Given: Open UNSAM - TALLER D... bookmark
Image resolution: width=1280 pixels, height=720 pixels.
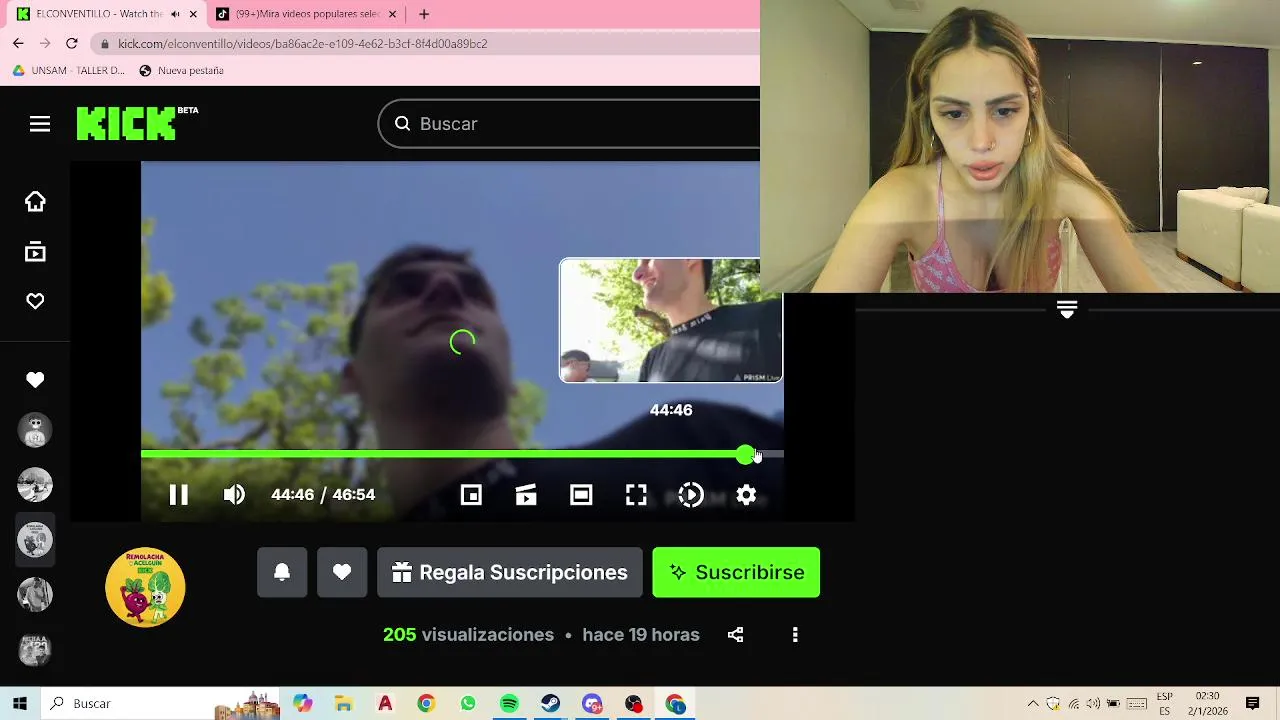Looking at the screenshot, I should tap(69, 71).
